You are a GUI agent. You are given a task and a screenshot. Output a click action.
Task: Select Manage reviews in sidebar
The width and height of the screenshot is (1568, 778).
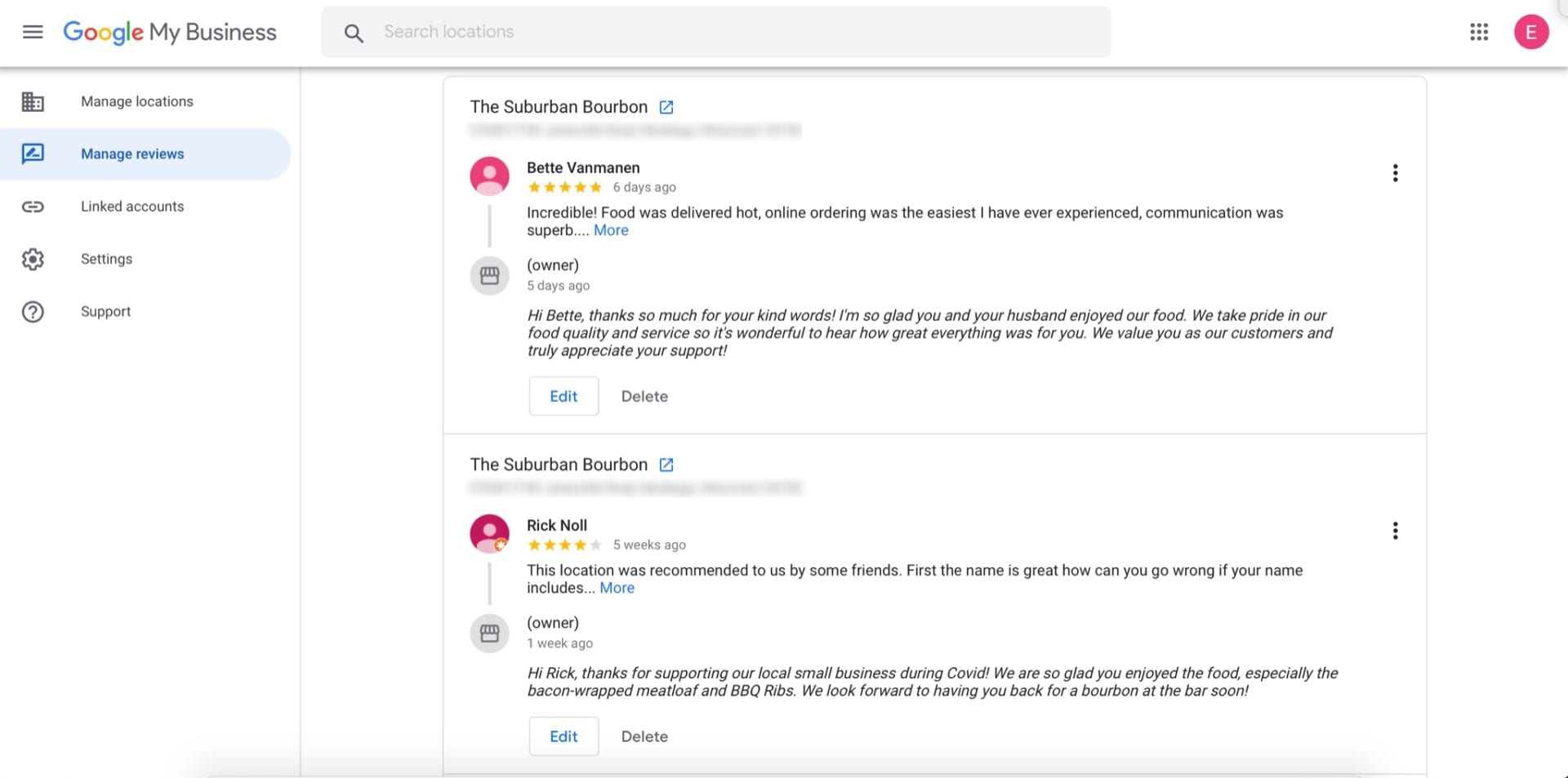(132, 154)
